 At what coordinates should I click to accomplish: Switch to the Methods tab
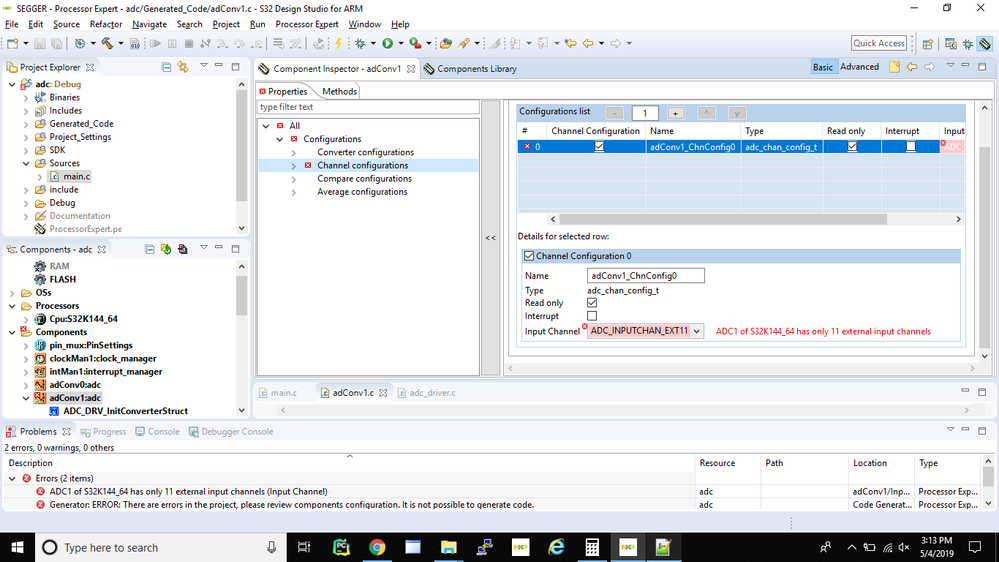click(x=339, y=91)
